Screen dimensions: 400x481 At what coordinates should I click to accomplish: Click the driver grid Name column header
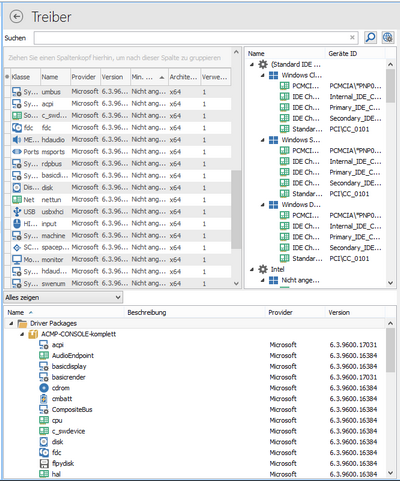tap(55, 77)
